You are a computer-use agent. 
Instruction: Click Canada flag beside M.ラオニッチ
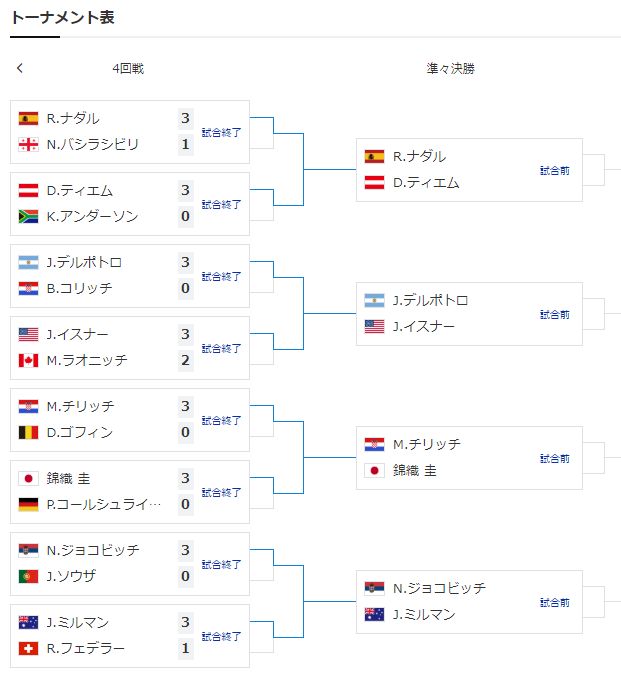click(28, 360)
